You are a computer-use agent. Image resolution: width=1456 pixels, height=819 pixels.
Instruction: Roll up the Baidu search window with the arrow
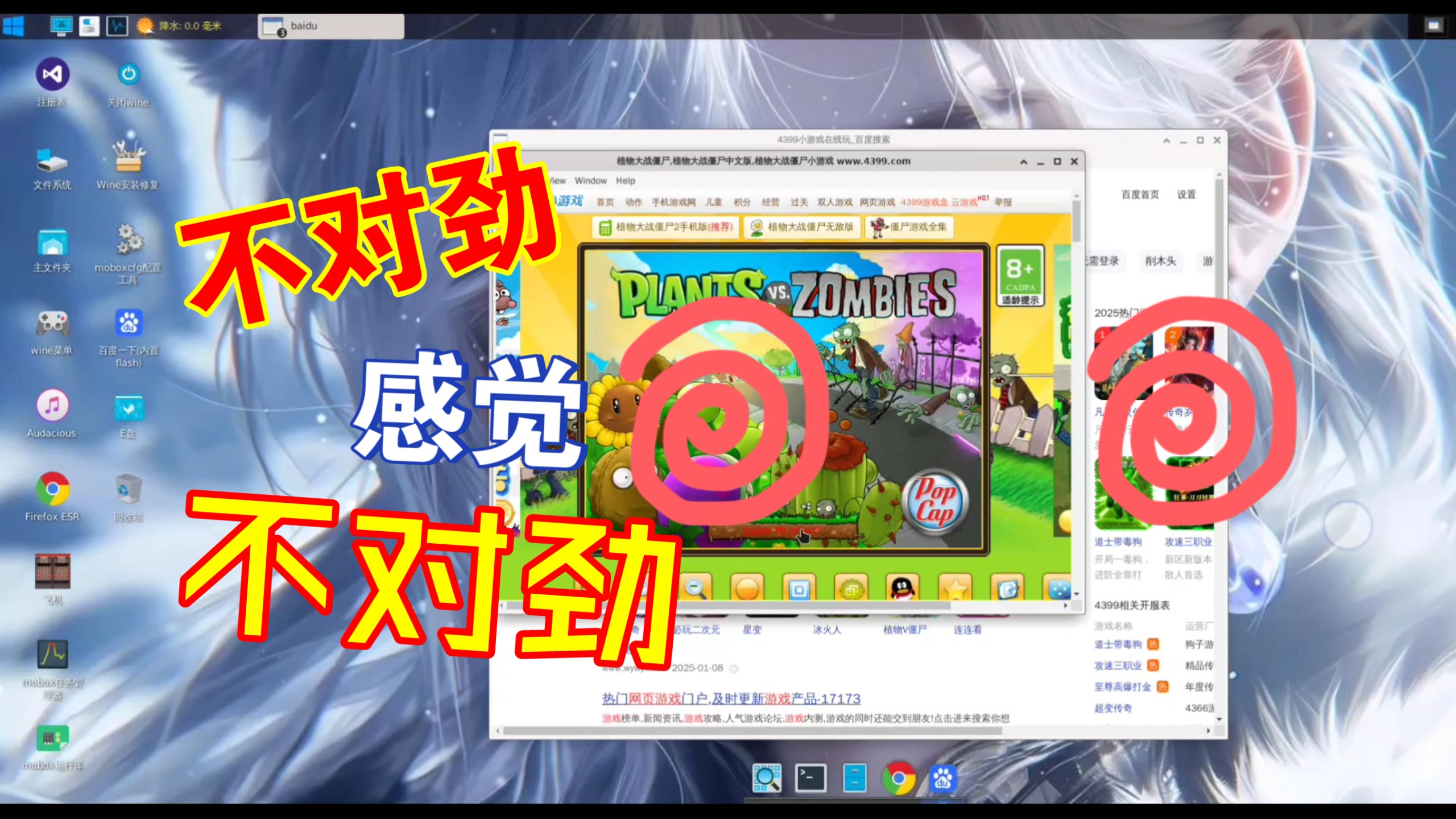pyautogui.click(x=1167, y=140)
